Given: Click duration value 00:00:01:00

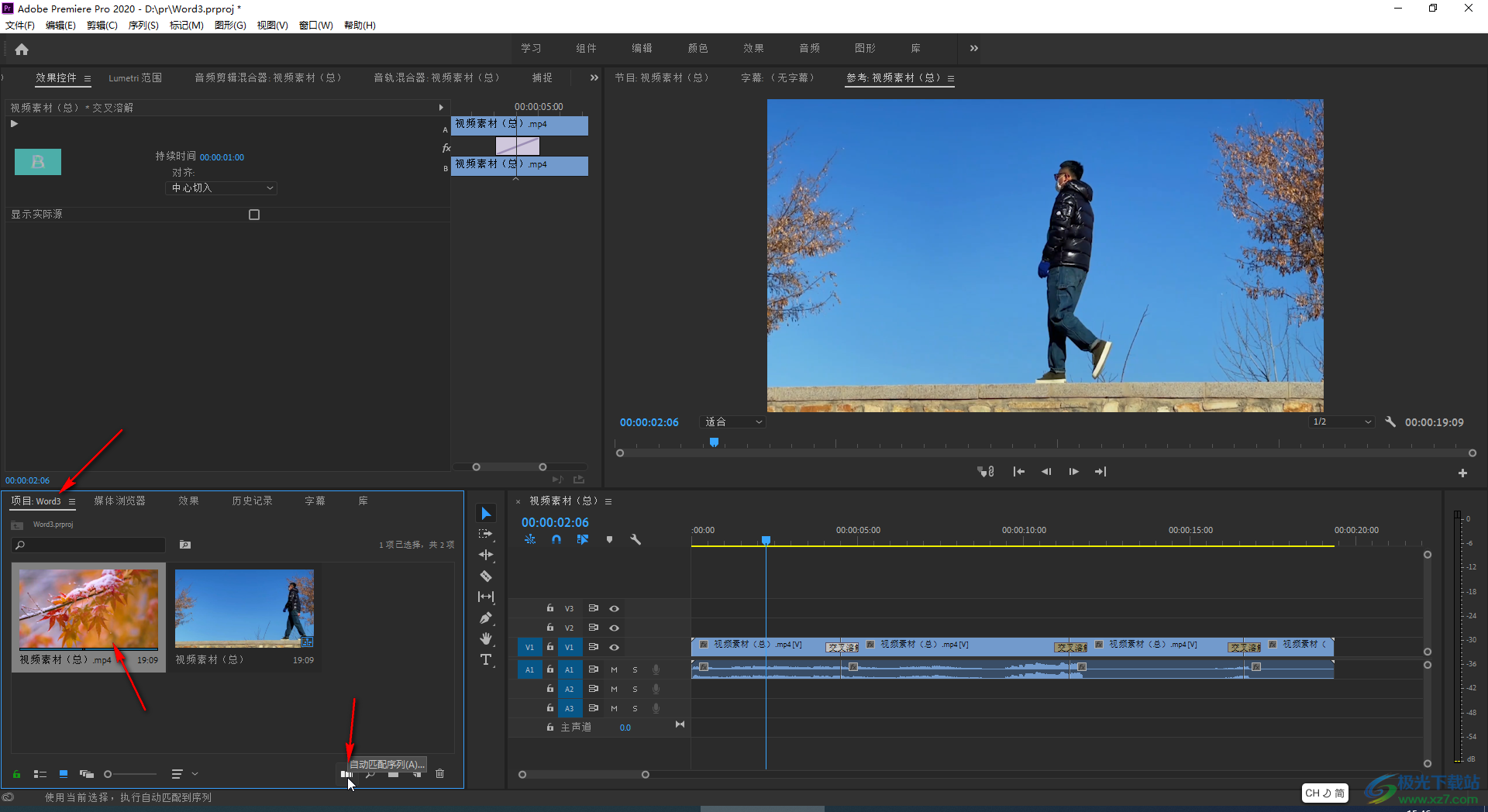Looking at the screenshot, I should point(222,157).
